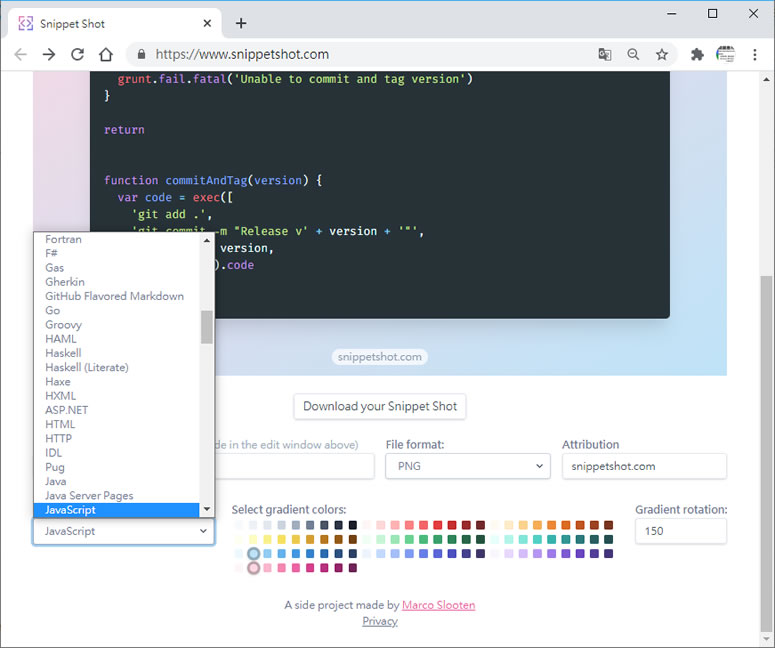The image size is (775, 648).
Task: Pick HTML from the dropdown list
Action: 116,424
